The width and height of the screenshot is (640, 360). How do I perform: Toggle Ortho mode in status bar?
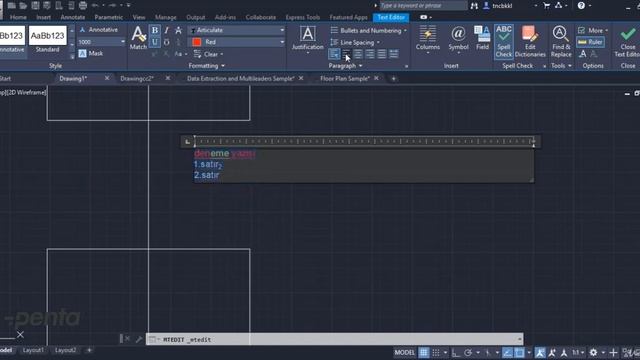456,353
